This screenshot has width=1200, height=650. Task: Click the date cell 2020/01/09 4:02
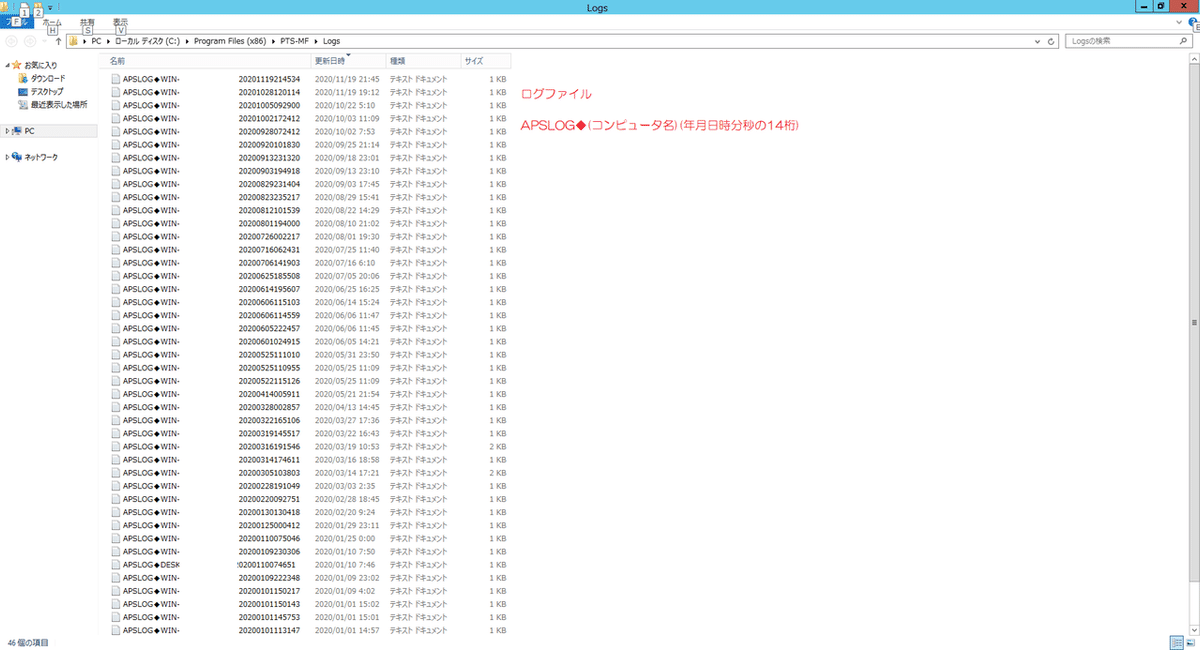click(344, 591)
